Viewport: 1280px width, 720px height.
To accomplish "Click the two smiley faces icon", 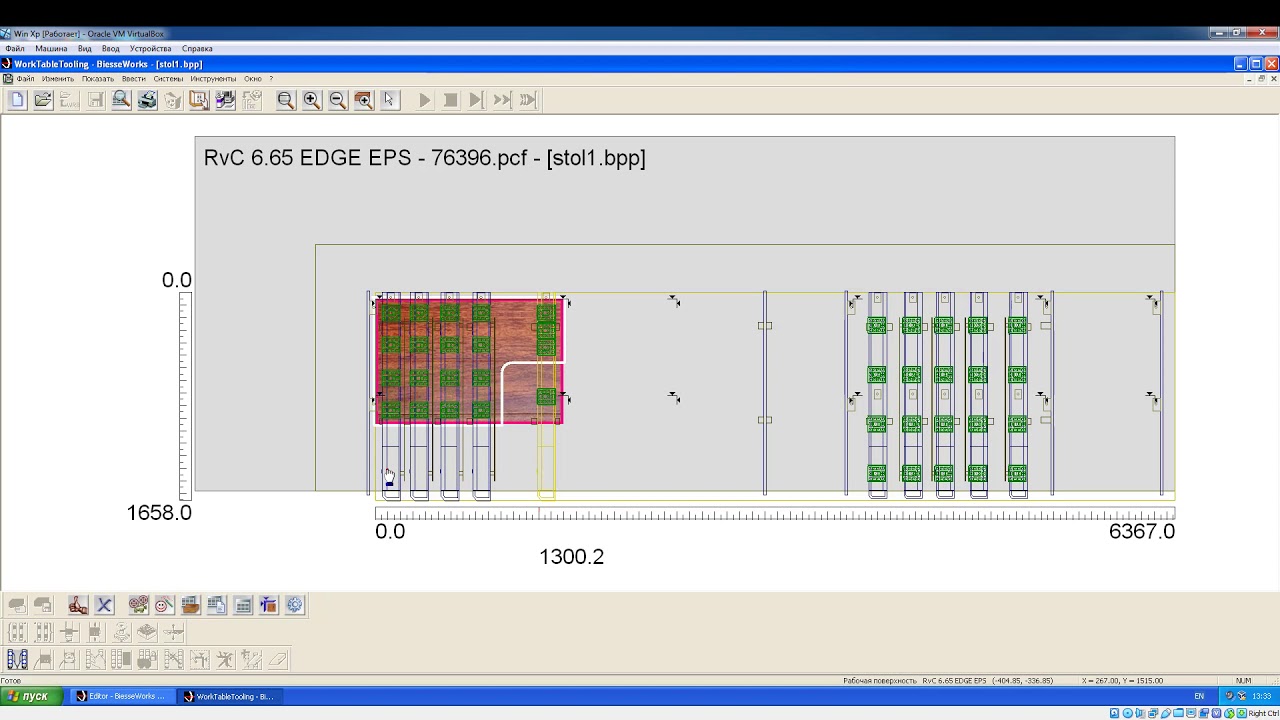I will click(x=138, y=605).
